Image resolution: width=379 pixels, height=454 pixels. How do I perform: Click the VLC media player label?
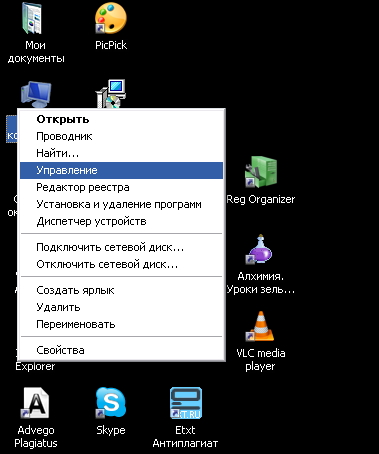pyautogui.click(x=260, y=360)
